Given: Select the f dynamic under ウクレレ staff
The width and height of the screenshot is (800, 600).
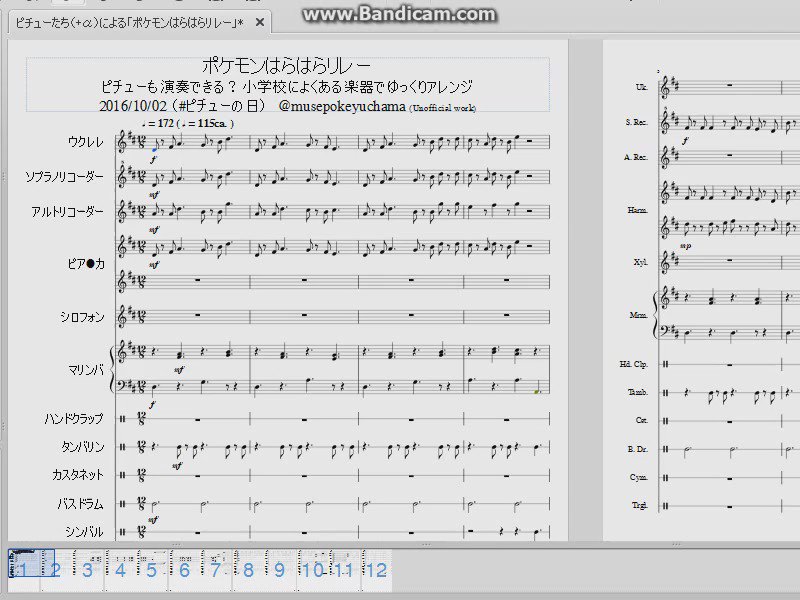Looking at the screenshot, I should coord(153,160).
